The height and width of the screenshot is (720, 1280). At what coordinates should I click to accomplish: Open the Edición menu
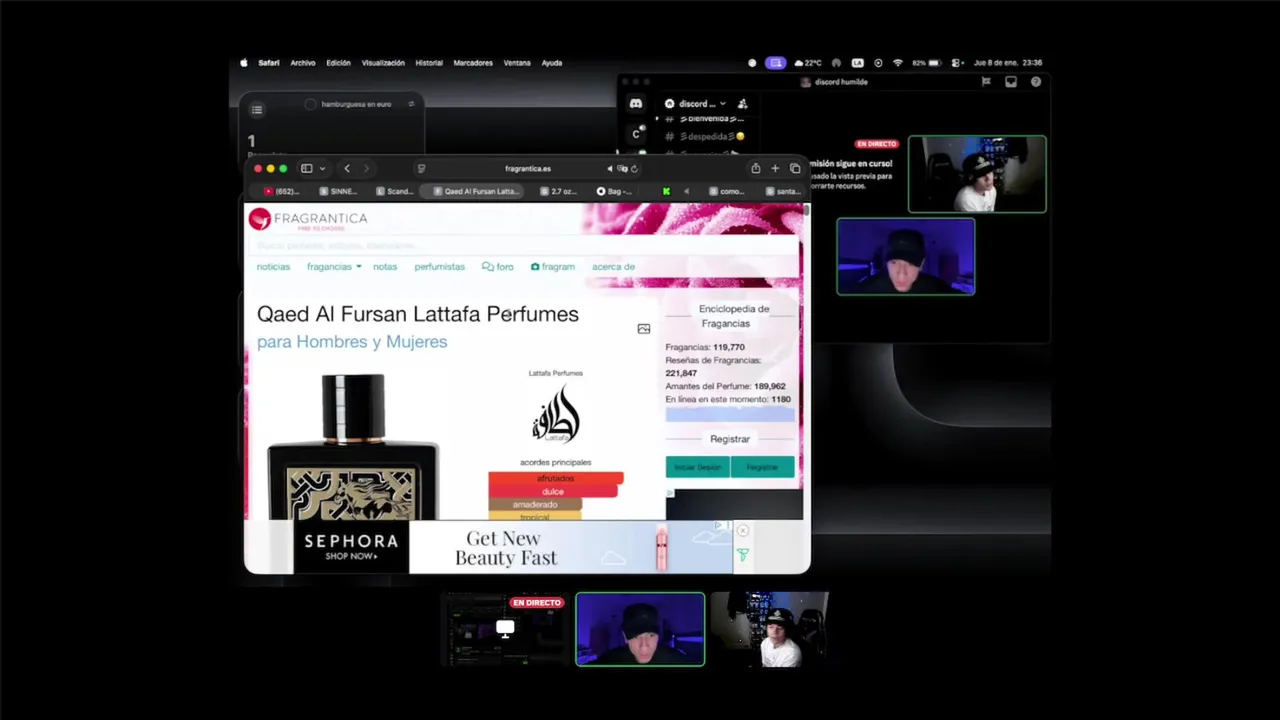(x=338, y=63)
